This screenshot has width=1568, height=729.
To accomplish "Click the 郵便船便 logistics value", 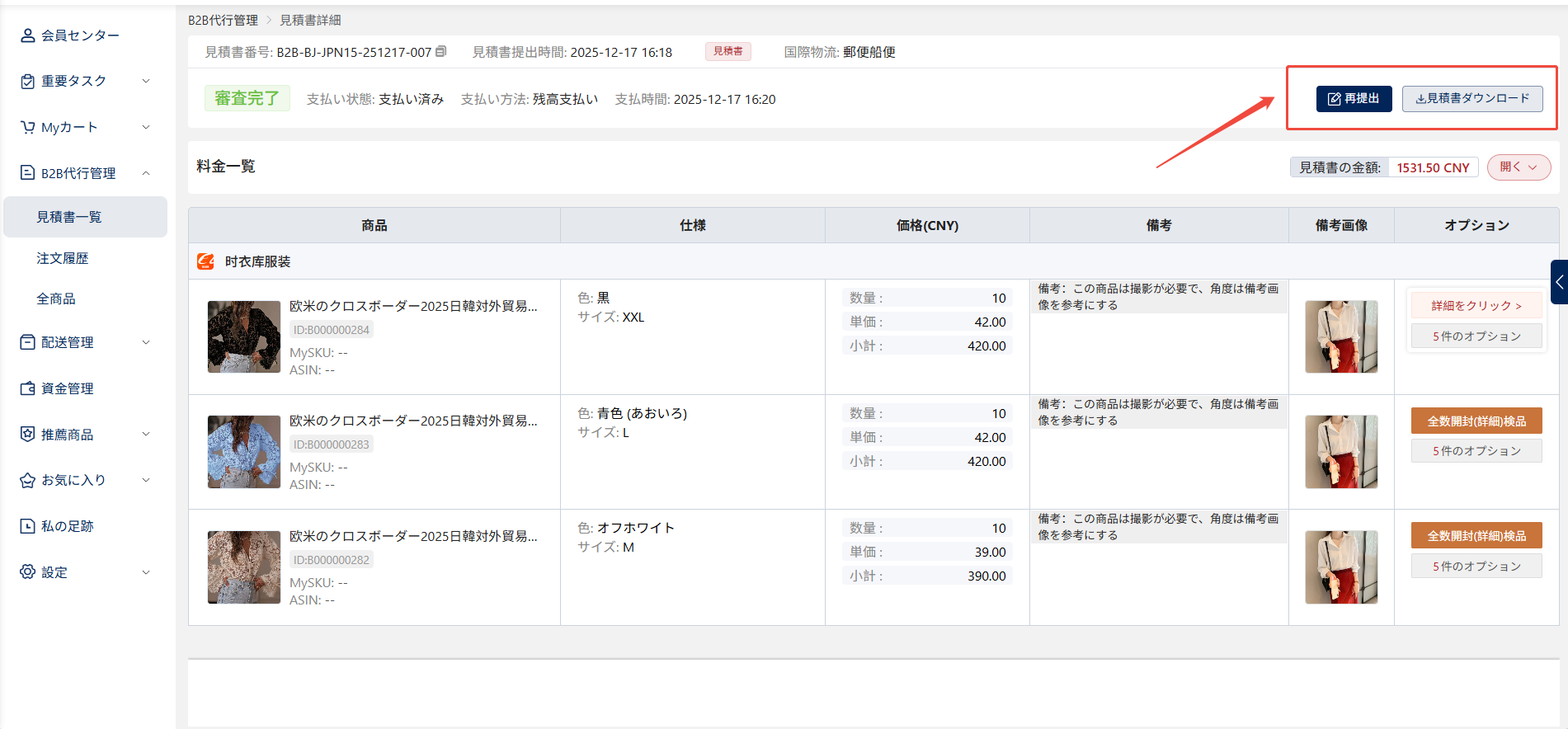I will tap(869, 52).
